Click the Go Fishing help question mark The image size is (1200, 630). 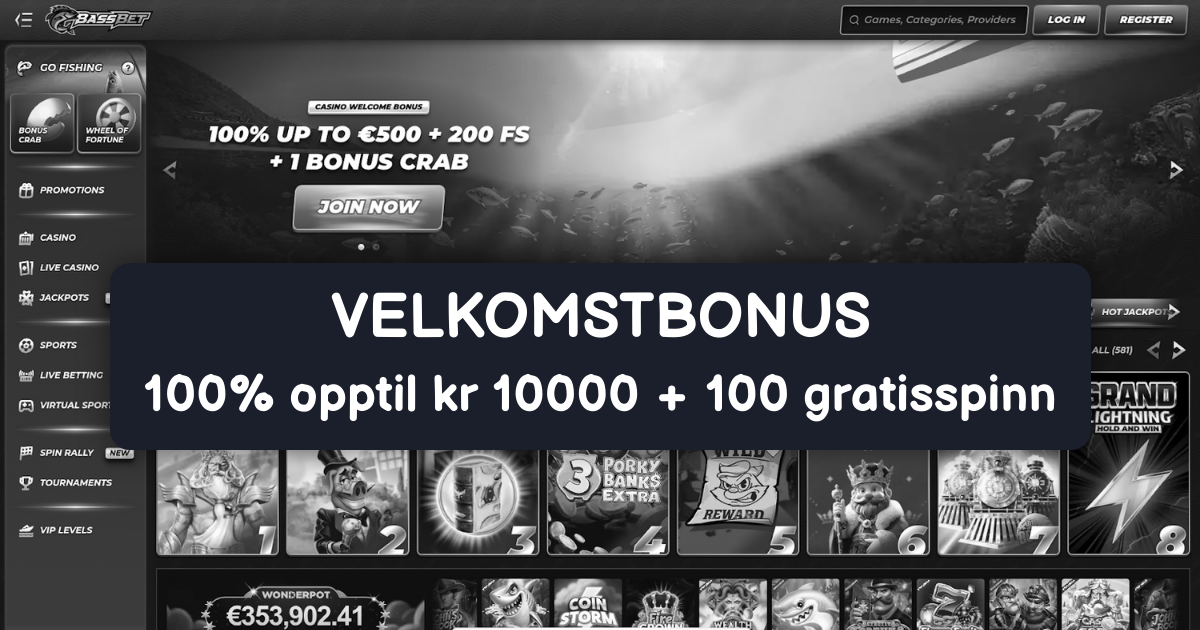click(128, 68)
